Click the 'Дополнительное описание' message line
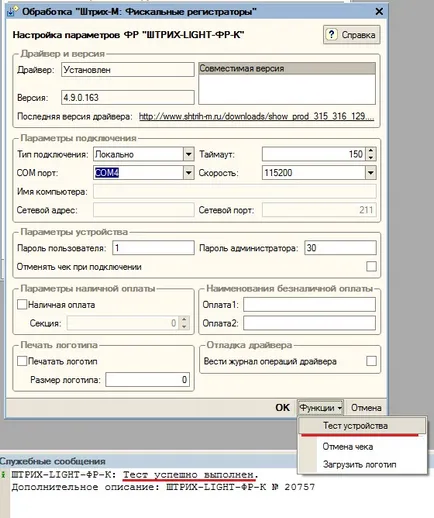This screenshot has width=434, height=518. tap(163, 487)
